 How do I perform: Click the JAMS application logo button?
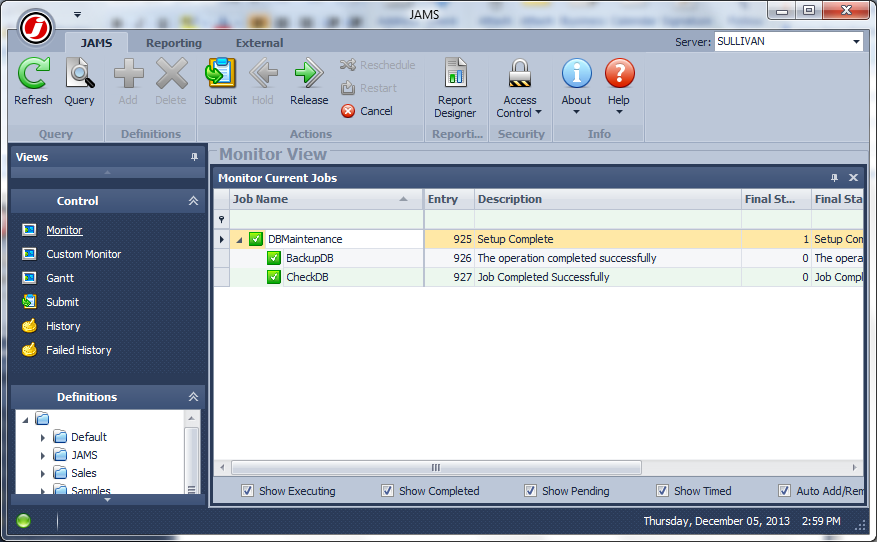(36, 27)
